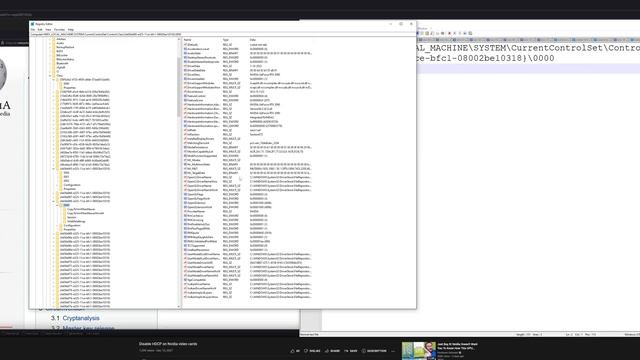Like the YouTube video
Screen dimensions: 640x360
tap(295, 351)
